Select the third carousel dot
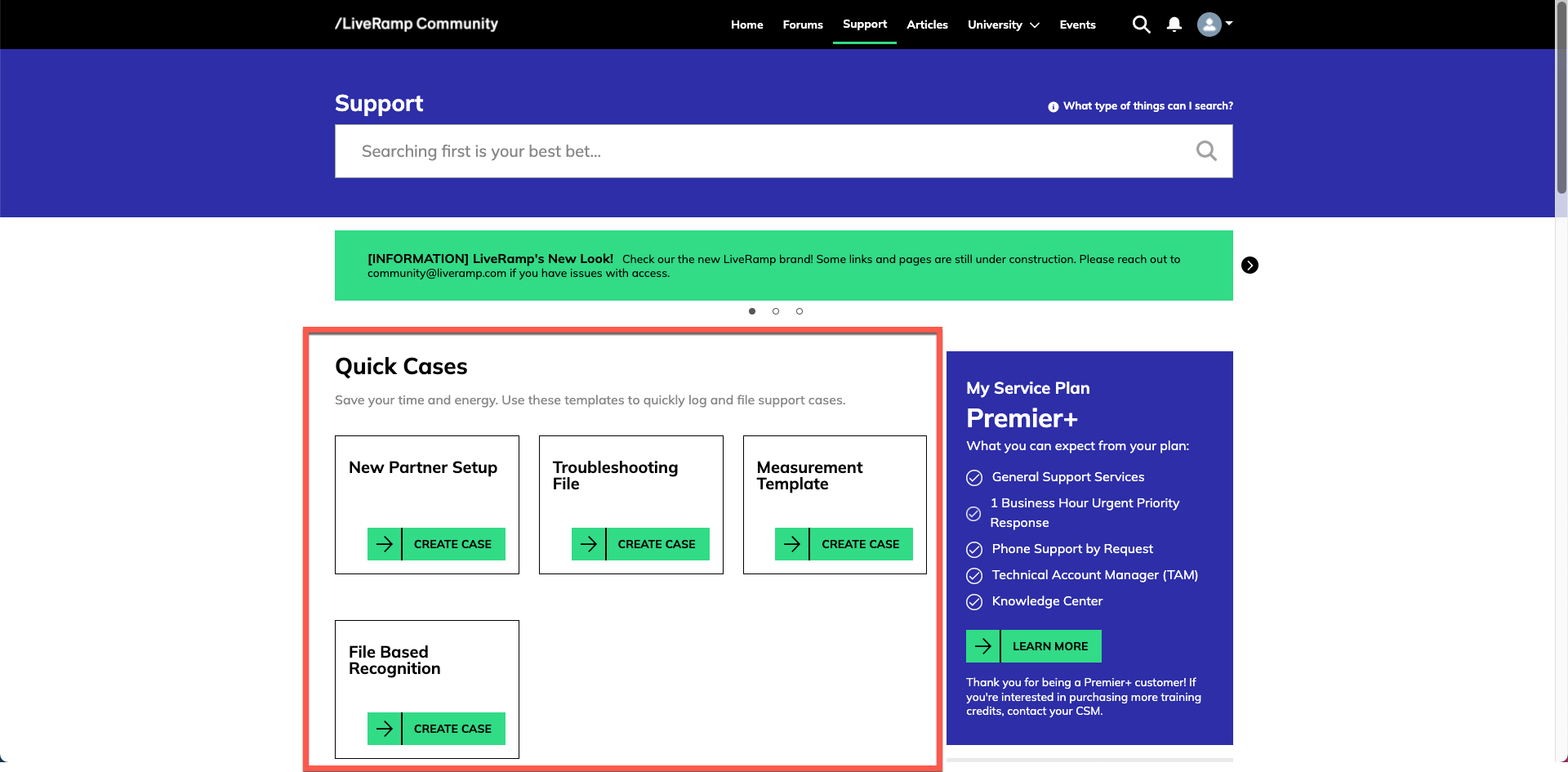 (x=800, y=311)
